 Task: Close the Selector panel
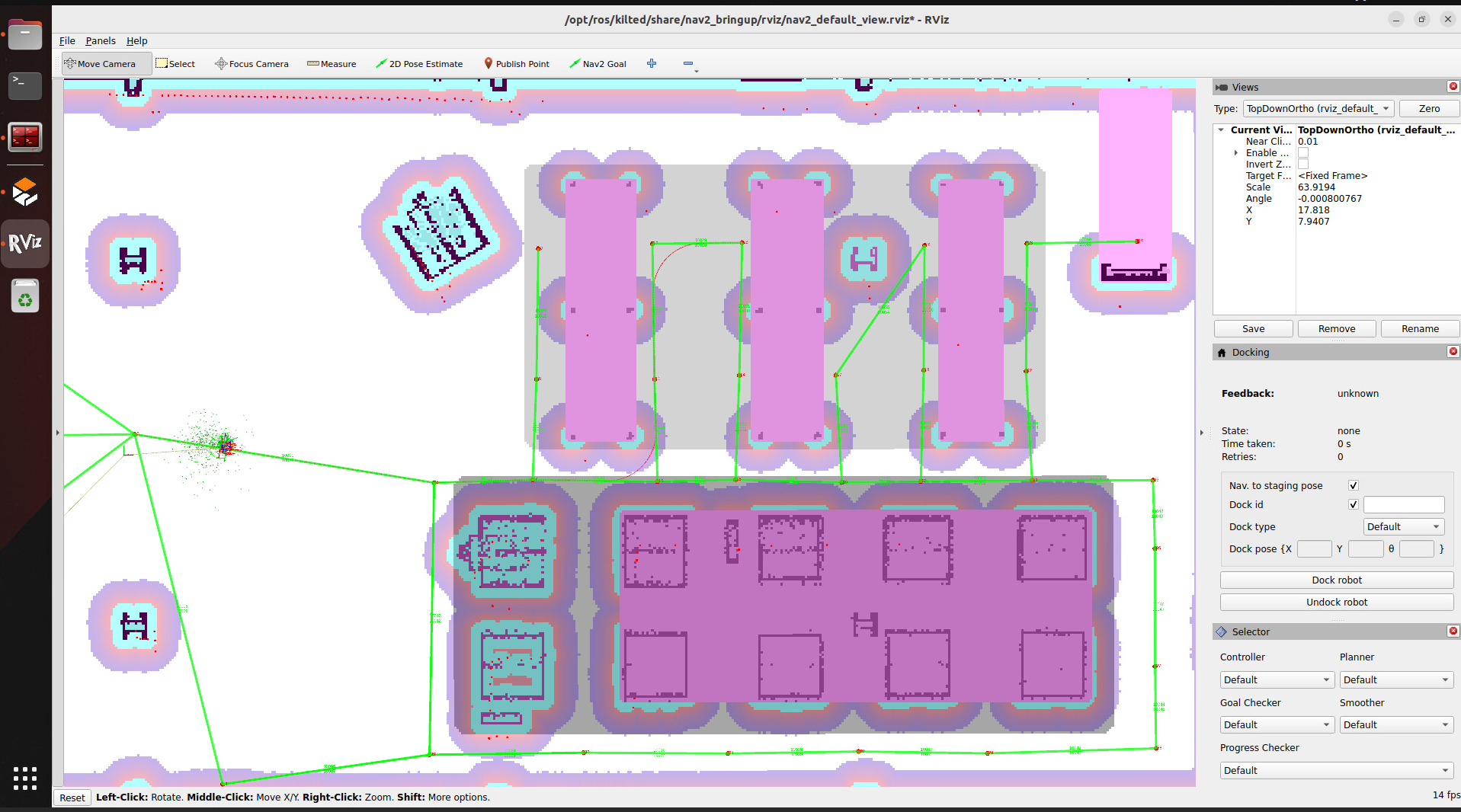[x=1453, y=631]
